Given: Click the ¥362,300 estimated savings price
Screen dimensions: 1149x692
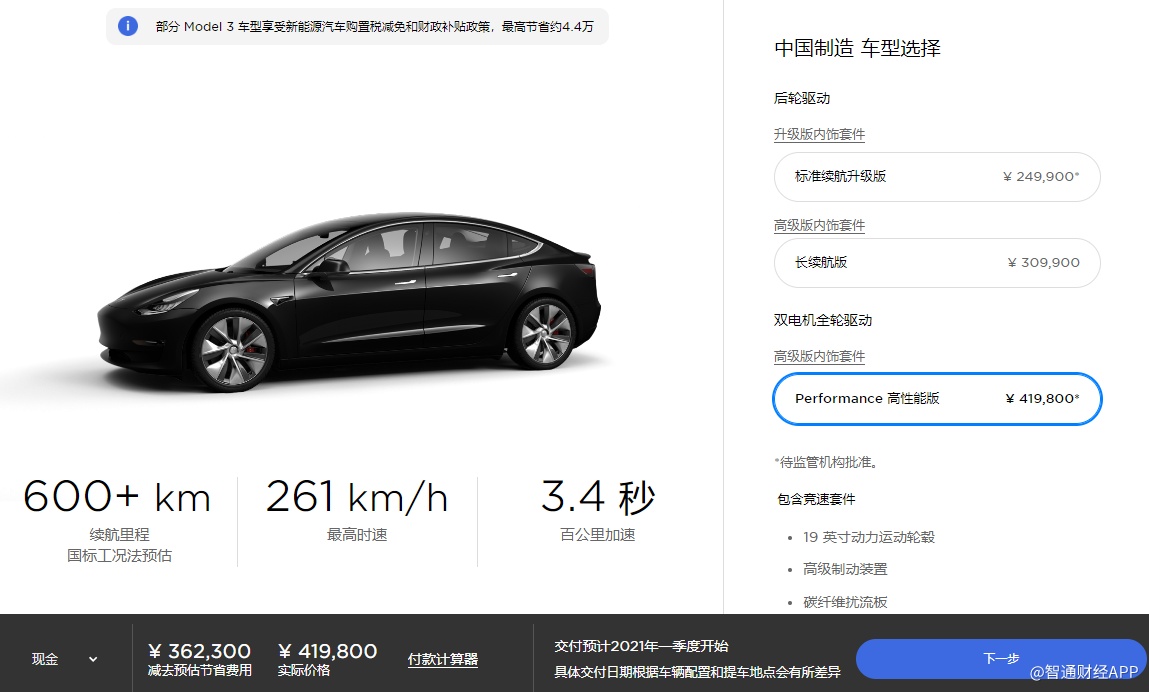Looking at the screenshot, I should click(199, 651).
